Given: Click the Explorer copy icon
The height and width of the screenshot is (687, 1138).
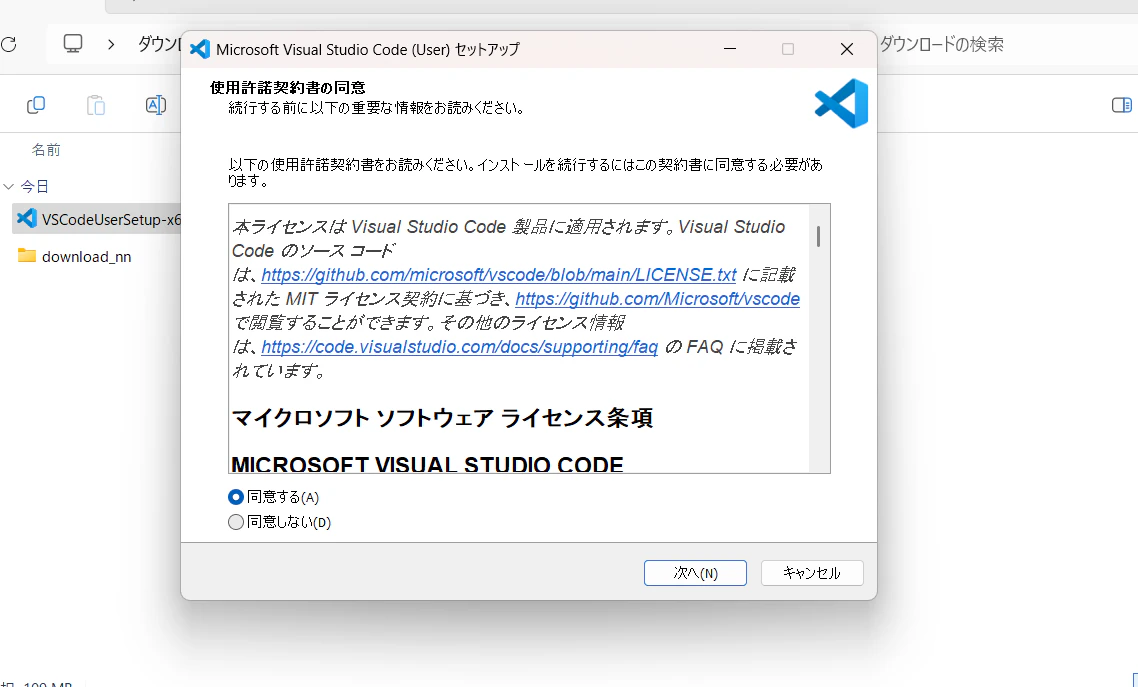Looking at the screenshot, I should coord(36,105).
